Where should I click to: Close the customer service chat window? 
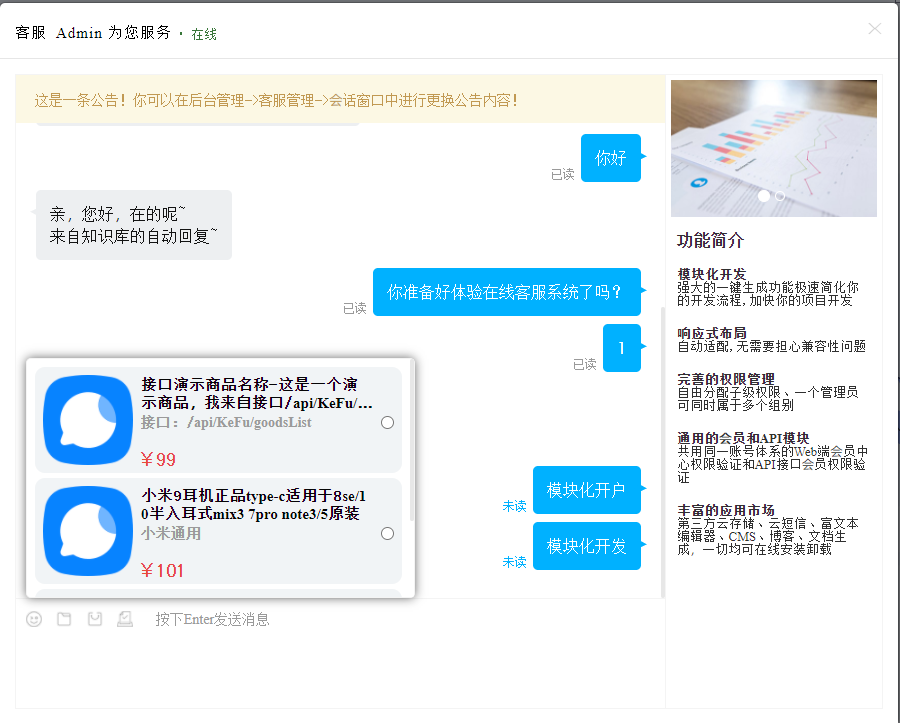875,29
